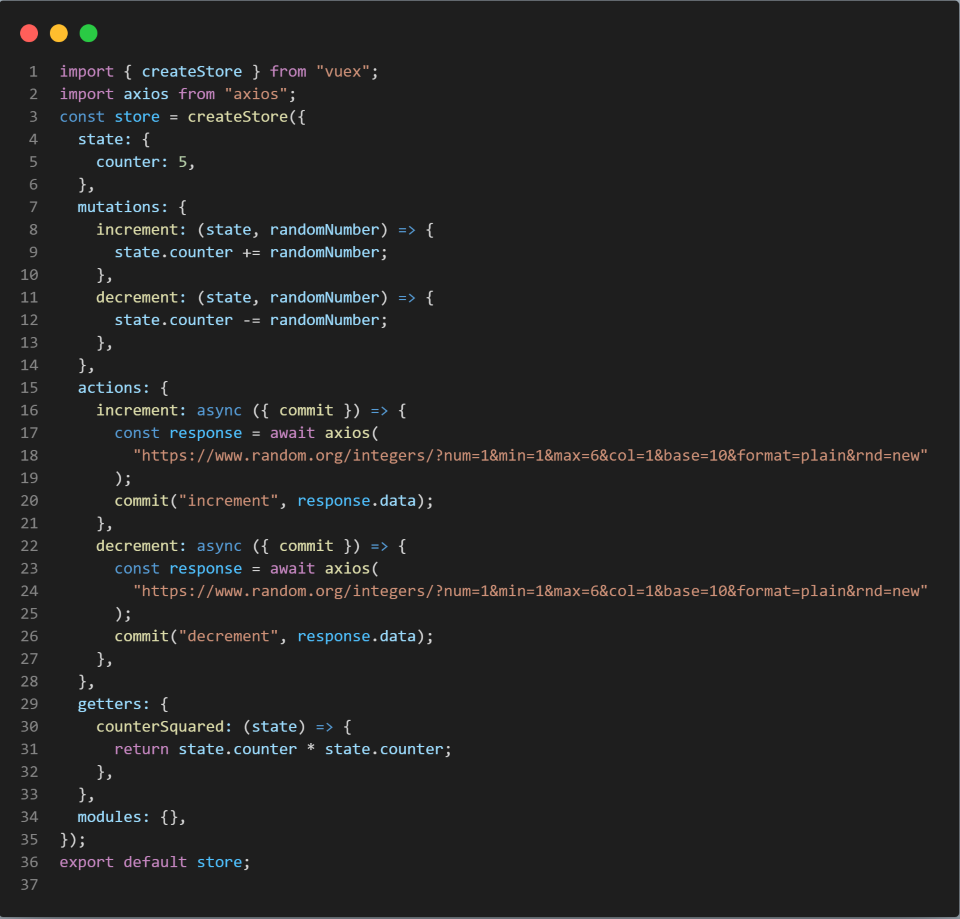Click commit("decrement") on line 26
Viewport: 960px width, 919px height.
click(274, 637)
